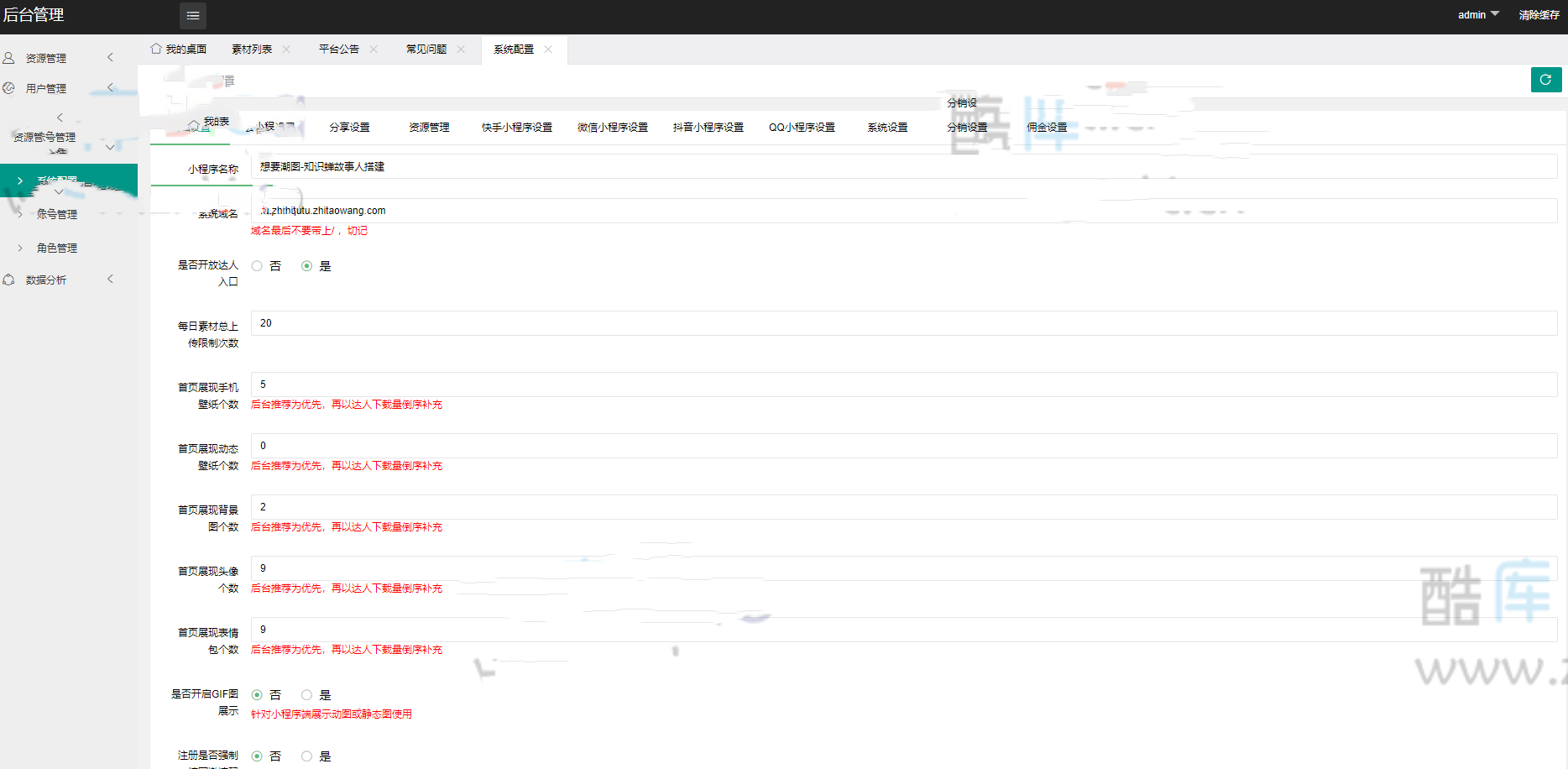This screenshot has height=769, width=1568.
Task: Close the 素材列表 tab
Action: click(286, 50)
